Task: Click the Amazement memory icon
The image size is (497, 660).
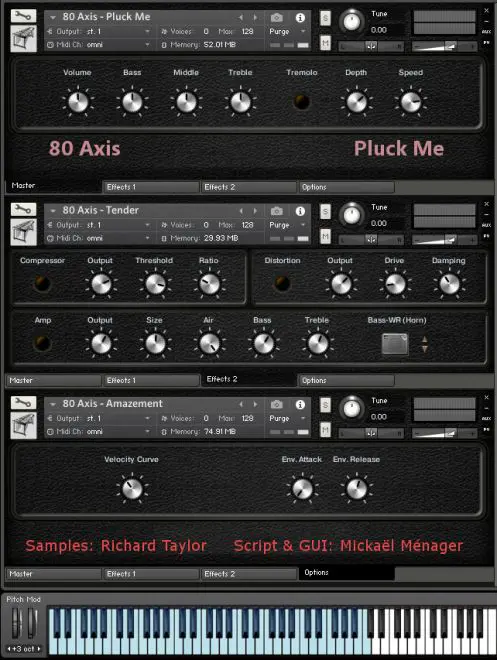Action: [164, 432]
